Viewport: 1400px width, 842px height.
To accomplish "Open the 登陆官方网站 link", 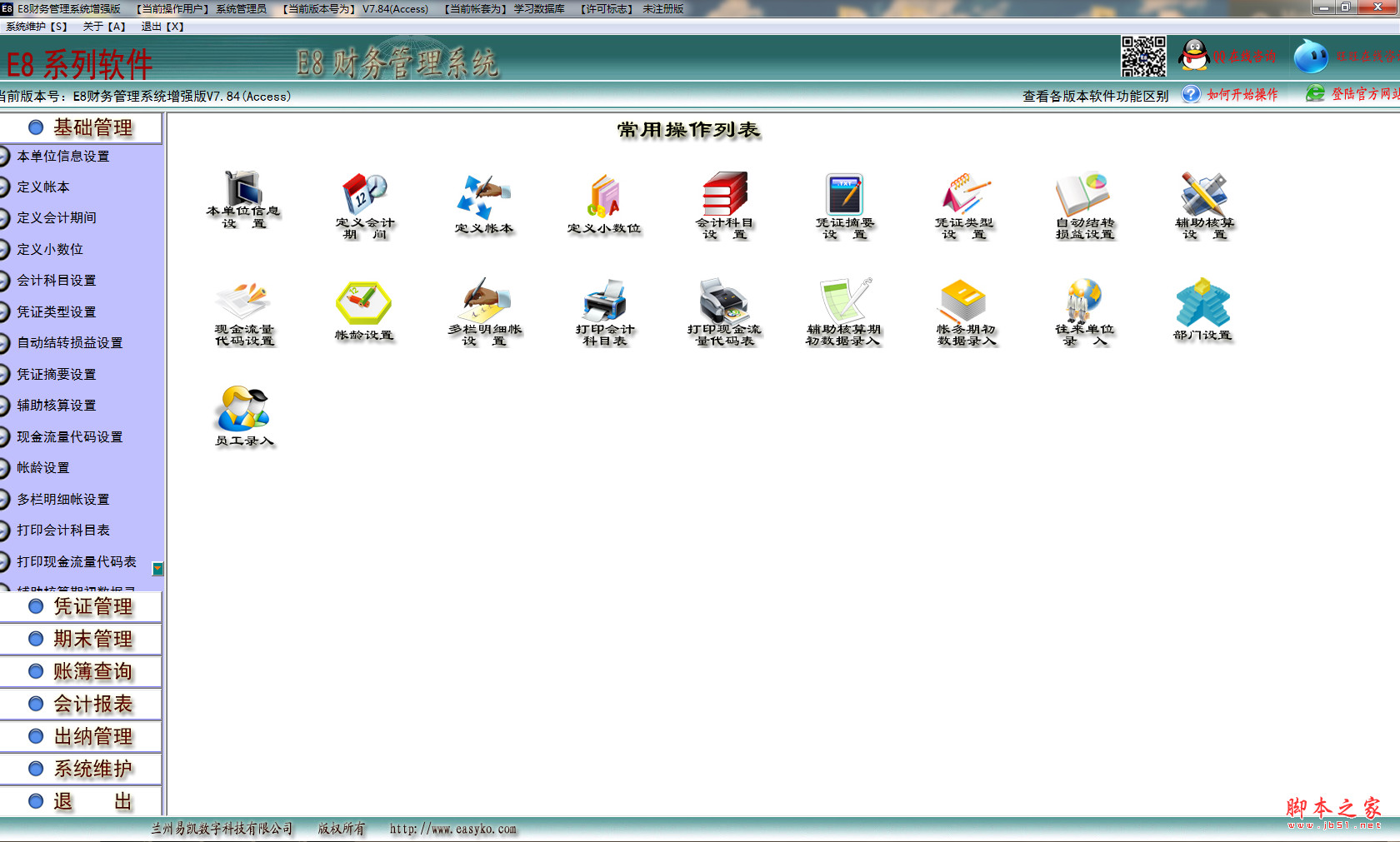I will [x=1366, y=94].
